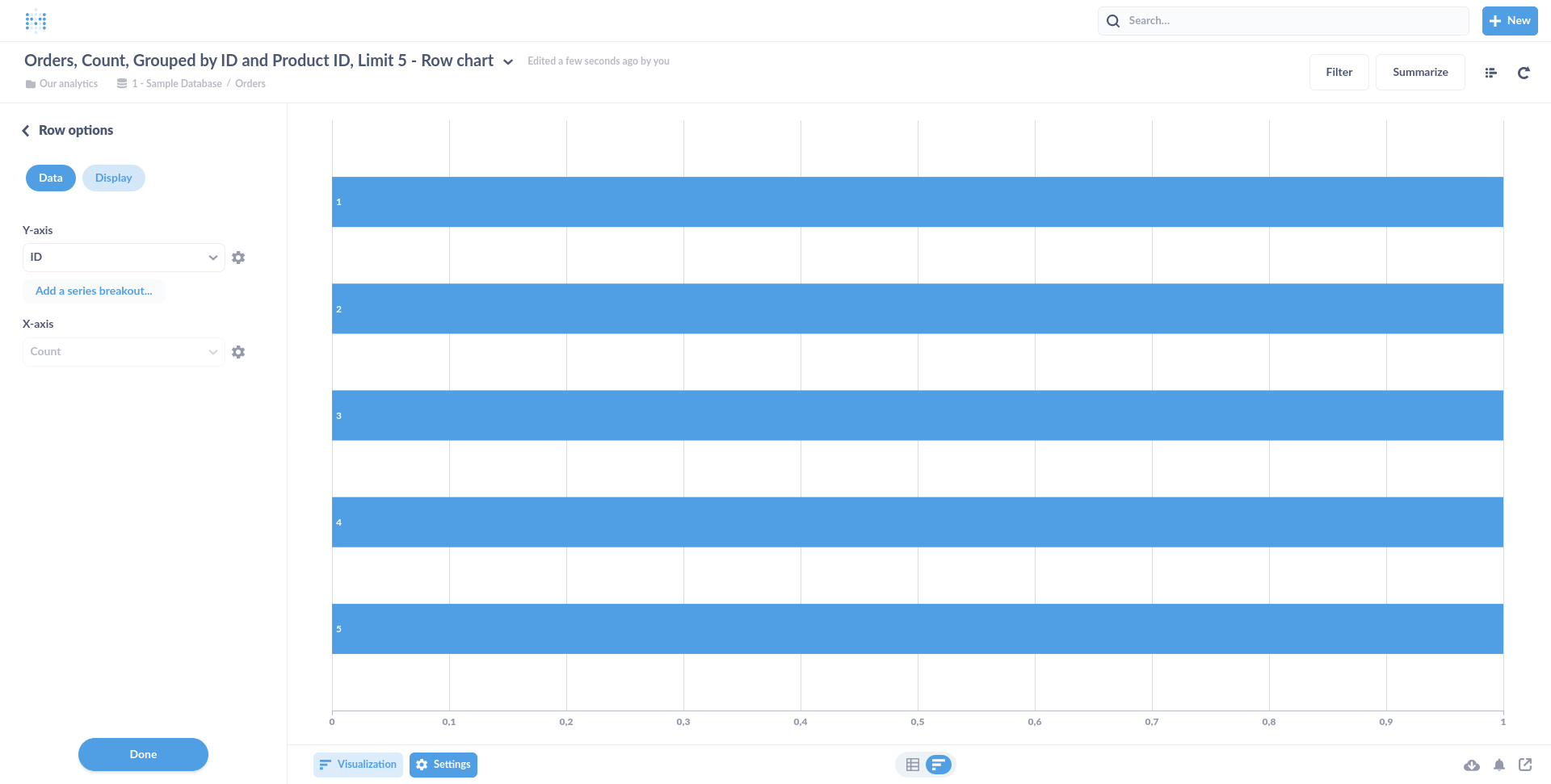Click the Metabase logo icon
The image size is (1551, 784).
(36, 20)
